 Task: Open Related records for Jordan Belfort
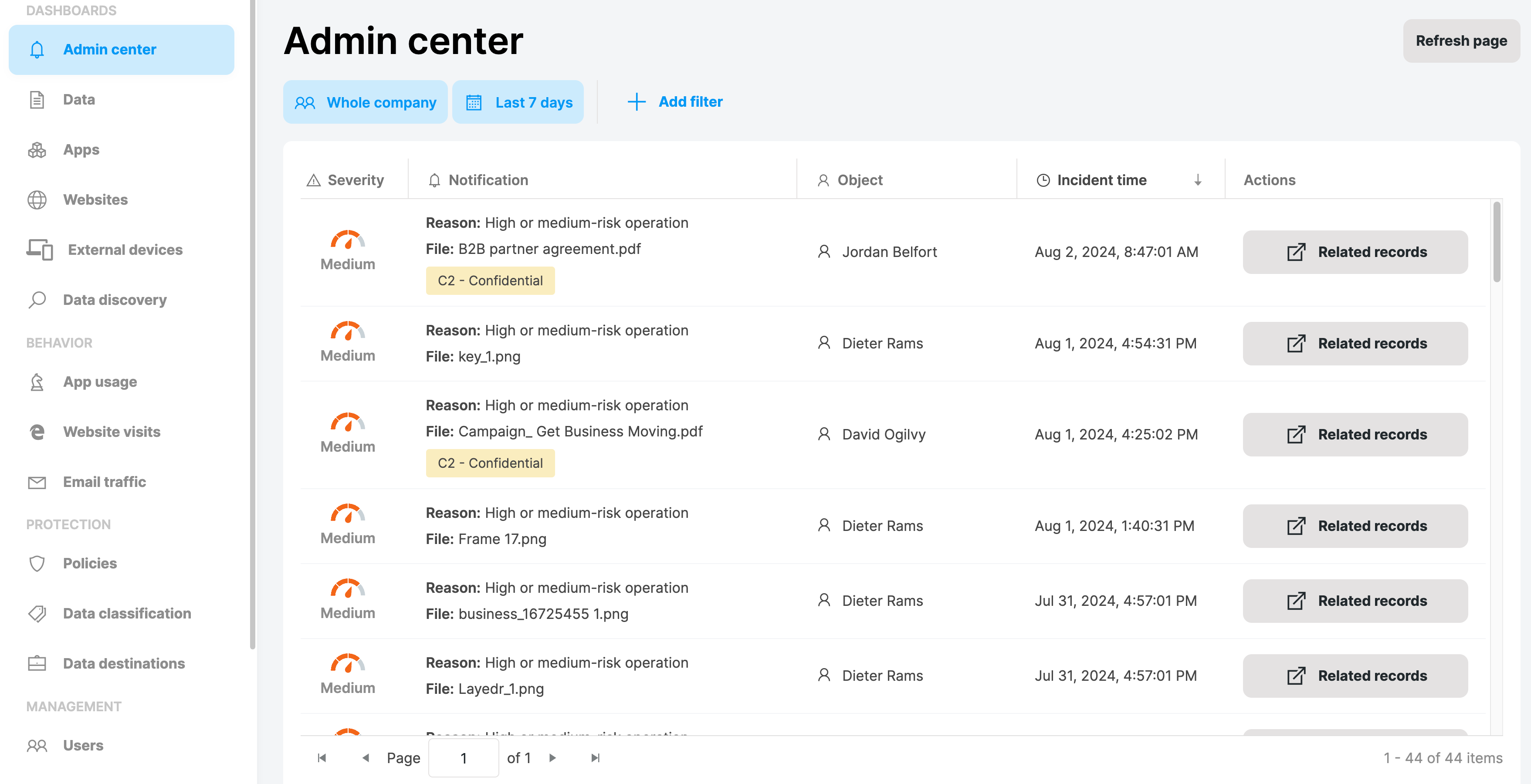click(1355, 252)
